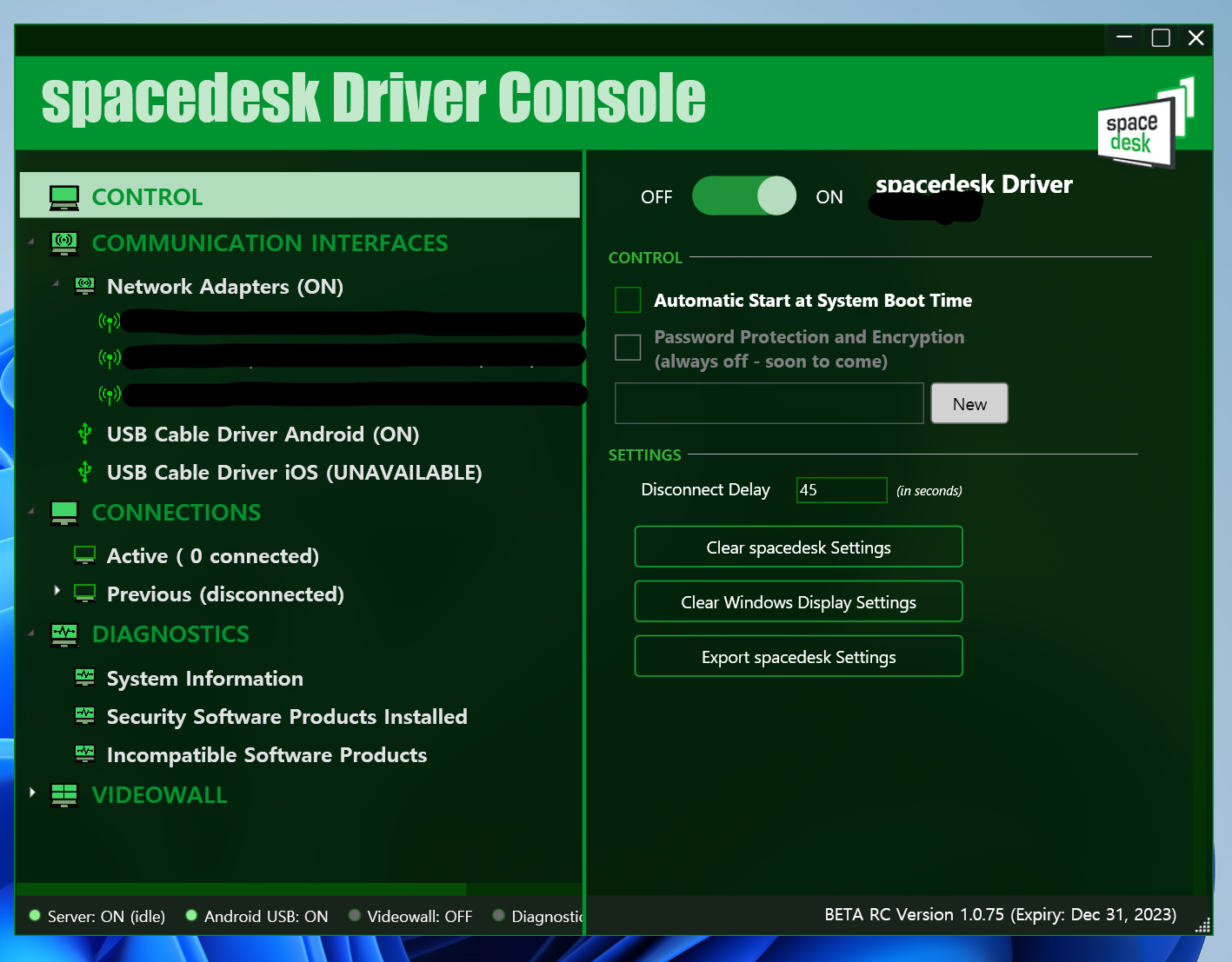1232x962 pixels.
Task: Click the Android USB status dot
Action: 191,915
